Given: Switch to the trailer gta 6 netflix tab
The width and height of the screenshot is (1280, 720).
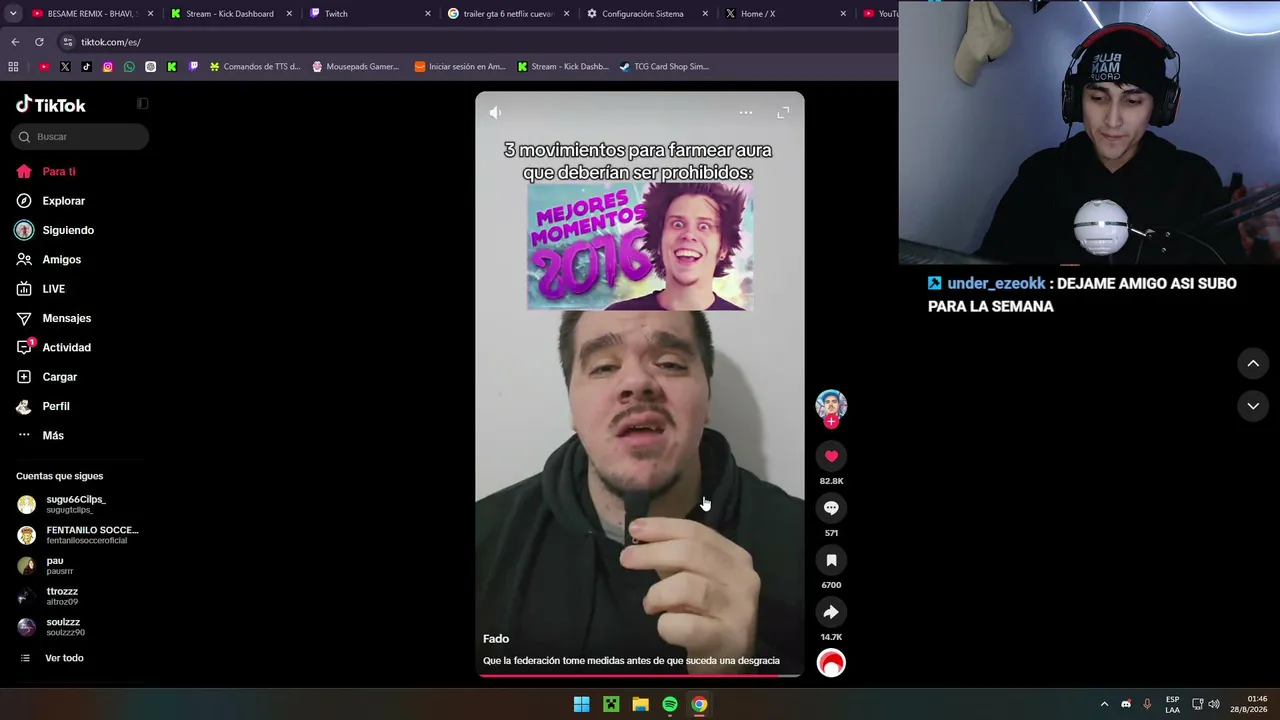Looking at the screenshot, I should tap(509, 14).
